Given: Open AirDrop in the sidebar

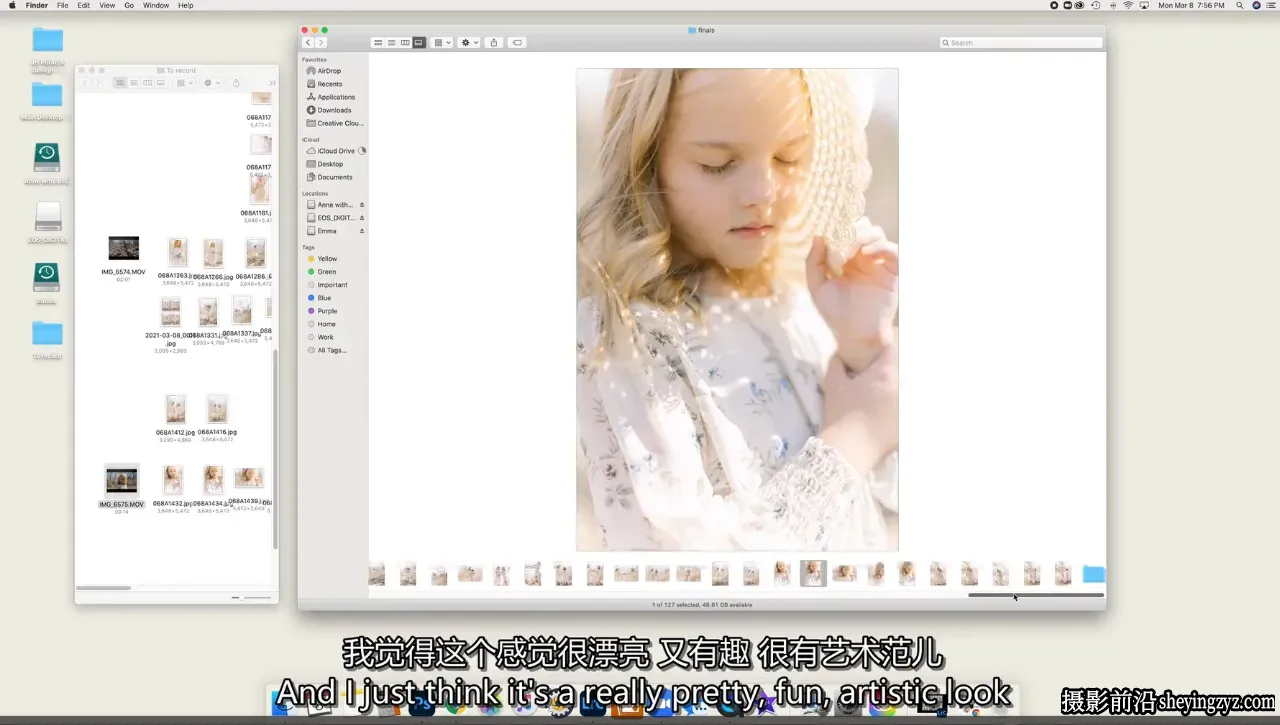Looking at the screenshot, I should 329,71.
